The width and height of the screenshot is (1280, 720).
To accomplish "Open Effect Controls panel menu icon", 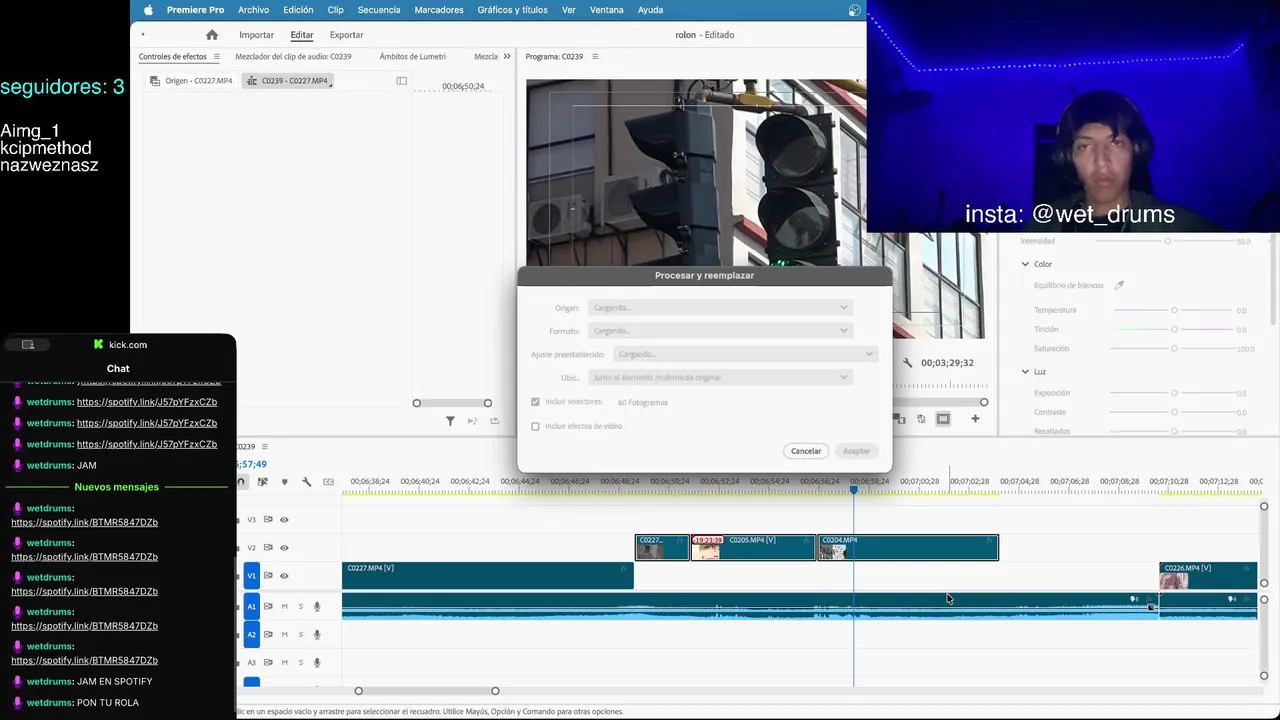I will (216, 57).
